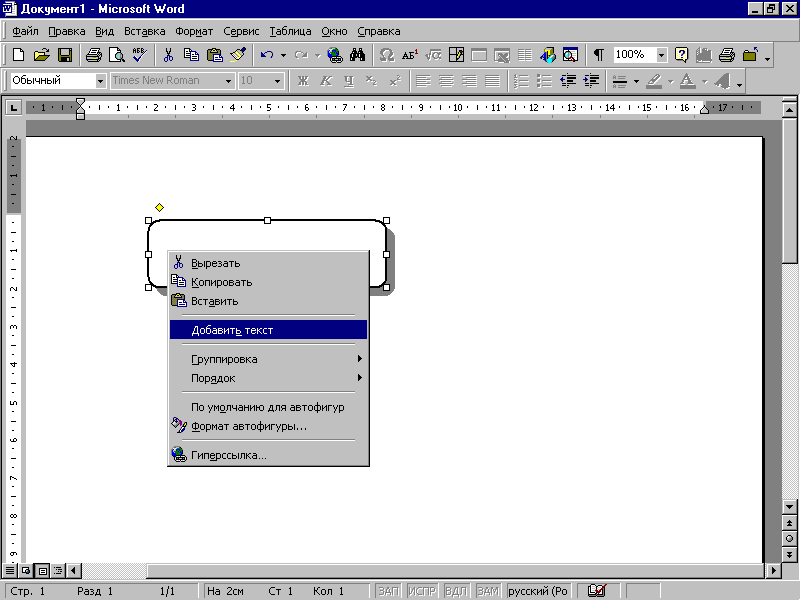Choose Копировать in the context menu
800x600 pixels.
click(x=268, y=282)
